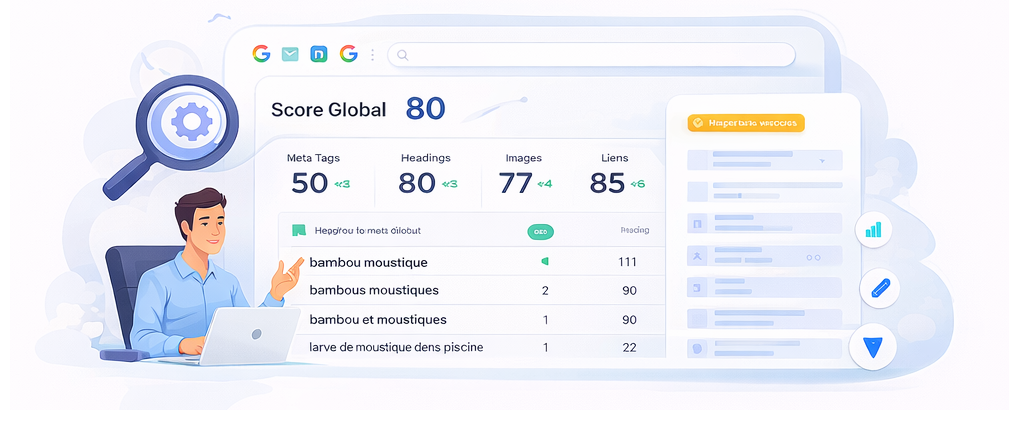The height and width of the screenshot is (424, 1019).
Task: Open the vertical three-dot menu
Action: tap(372, 55)
